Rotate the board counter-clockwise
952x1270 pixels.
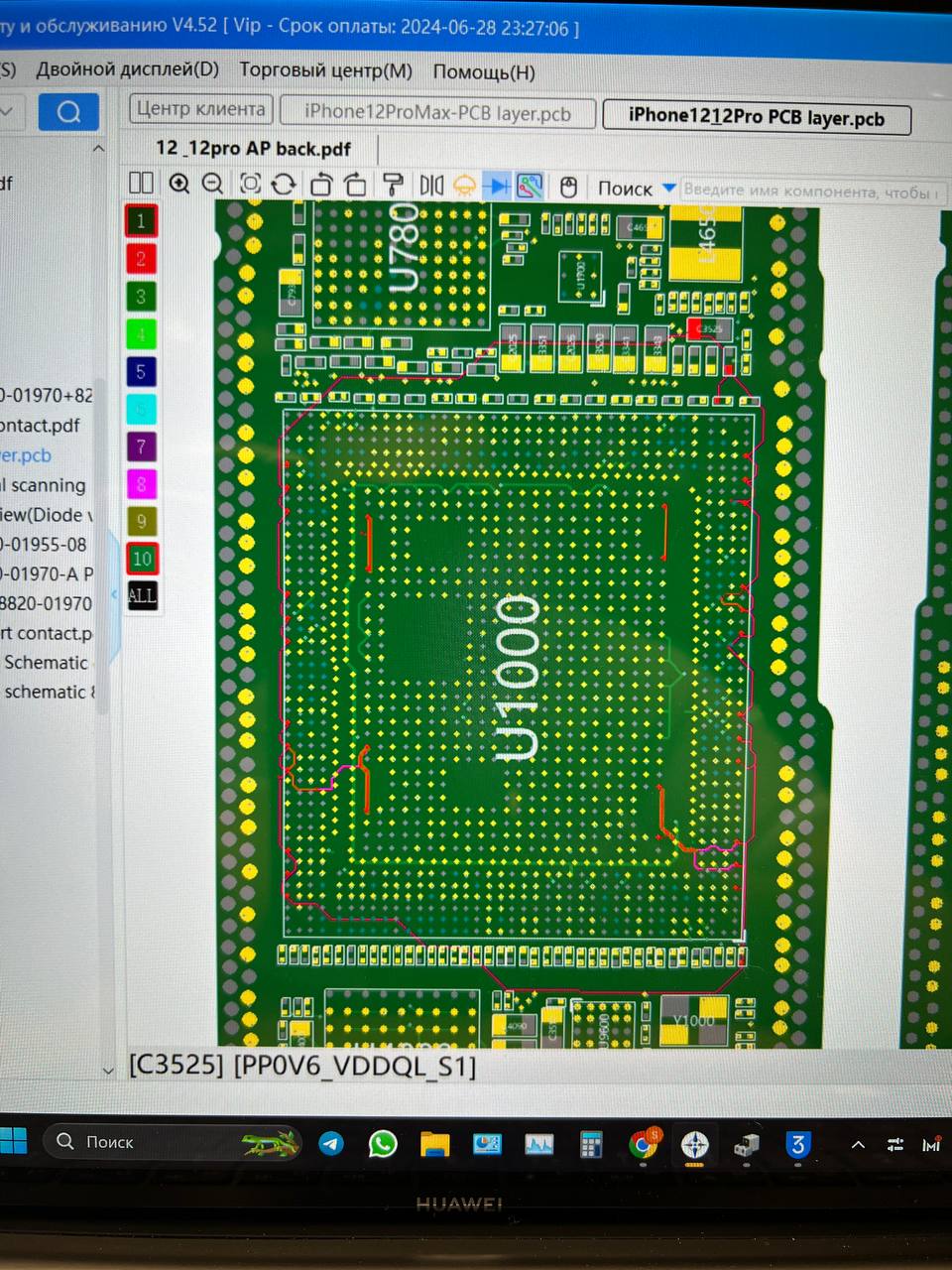click(320, 186)
